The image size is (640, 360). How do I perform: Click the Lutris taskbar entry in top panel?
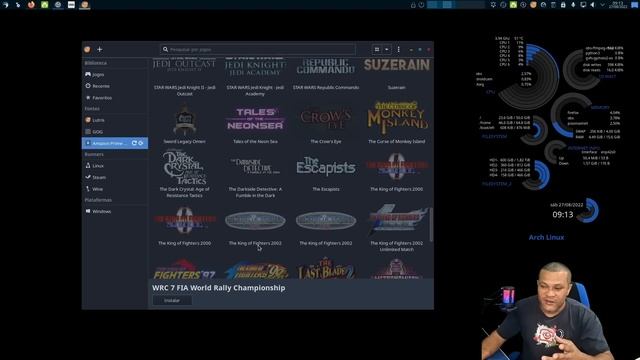[84, 4]
